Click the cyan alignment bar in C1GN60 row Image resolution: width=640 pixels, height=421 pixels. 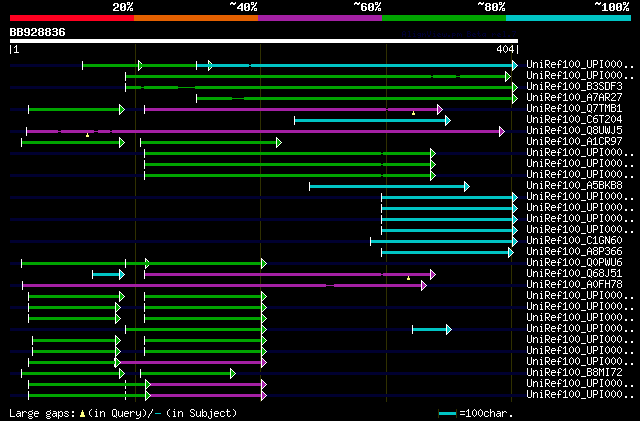[442, 242]
